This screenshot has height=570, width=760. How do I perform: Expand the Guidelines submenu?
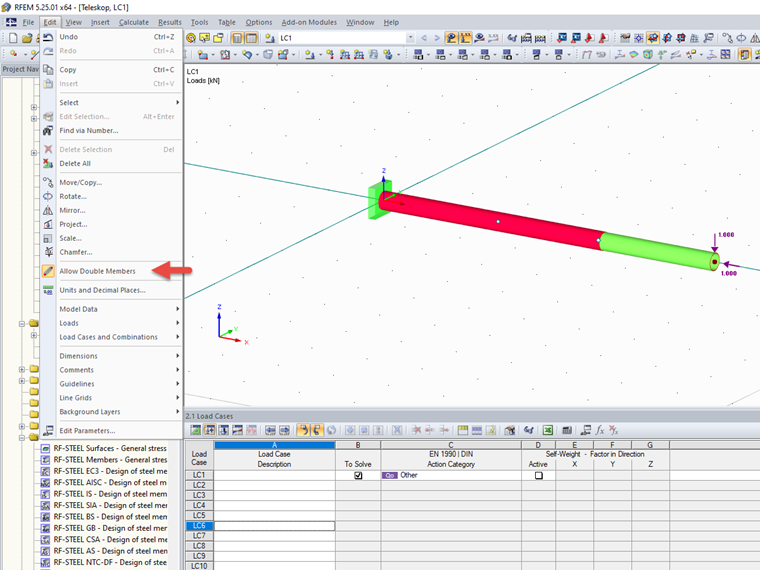click(x=111, y=384)
